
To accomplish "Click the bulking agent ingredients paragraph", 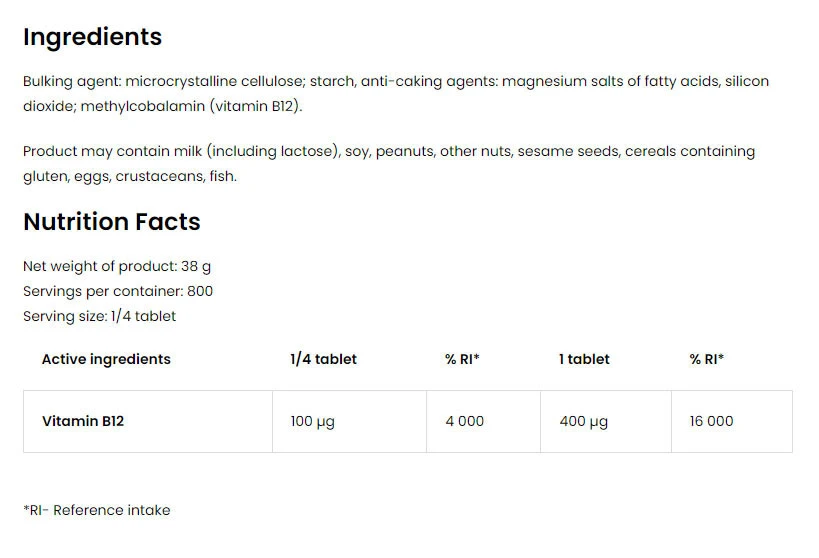I will click(x=396, y=82).
